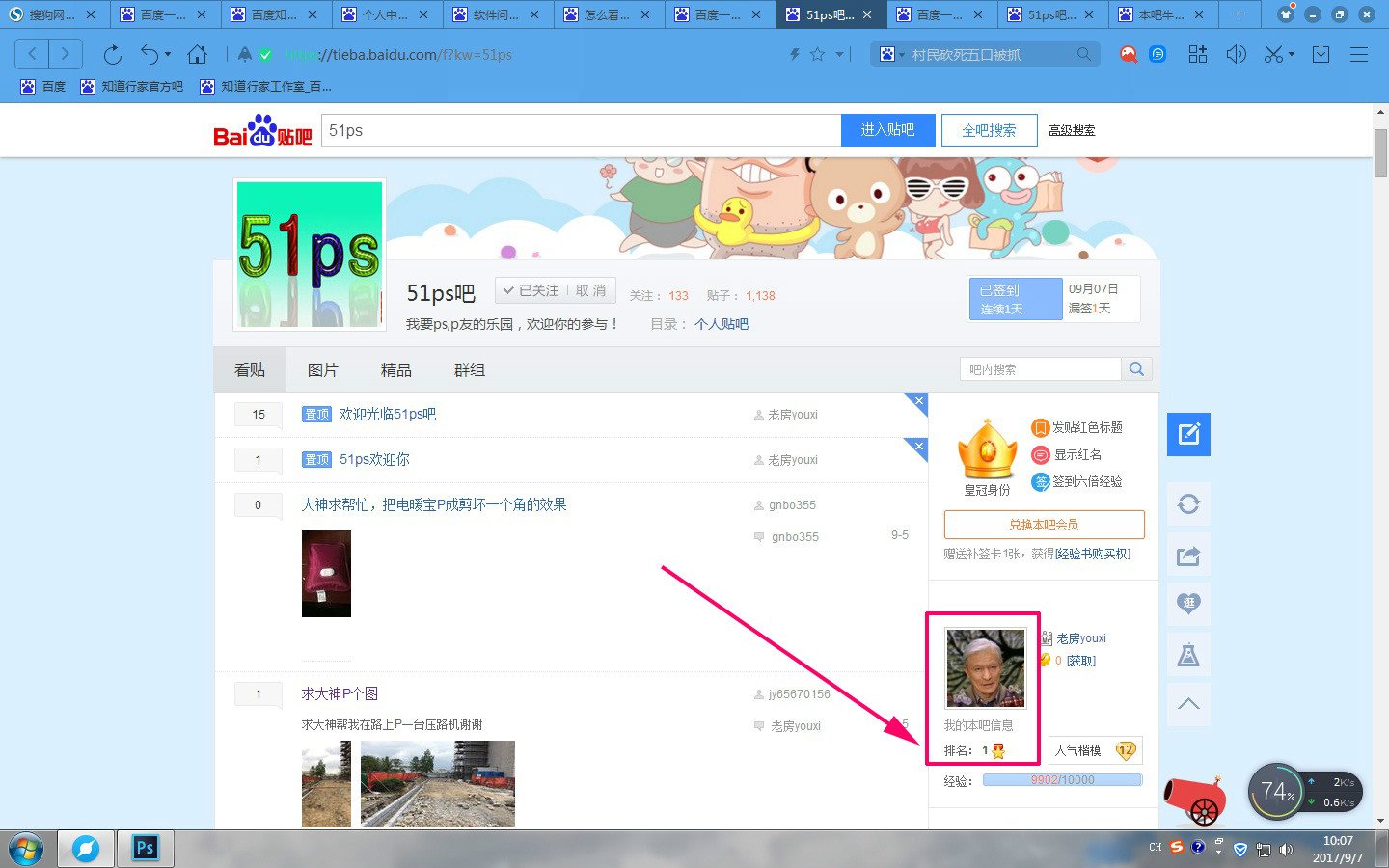Switch to the 精品 tab
Screen dimensions: 1389x868
(x=395, y=369)
